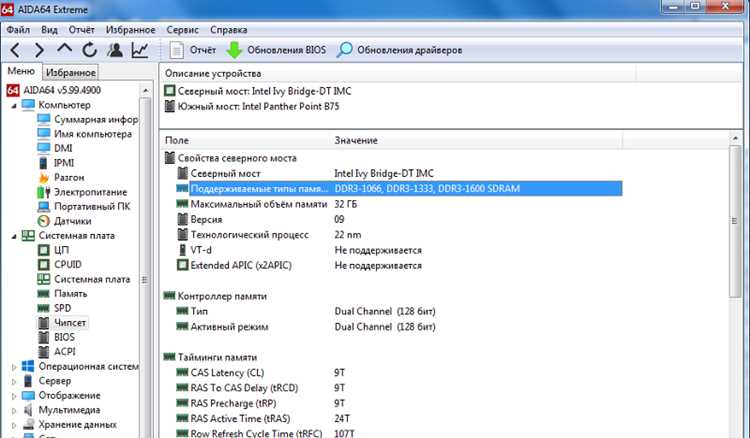Collapse the Компьютер tree node
The width and height of the screenshot is (750, 438).
click(14, 105)
